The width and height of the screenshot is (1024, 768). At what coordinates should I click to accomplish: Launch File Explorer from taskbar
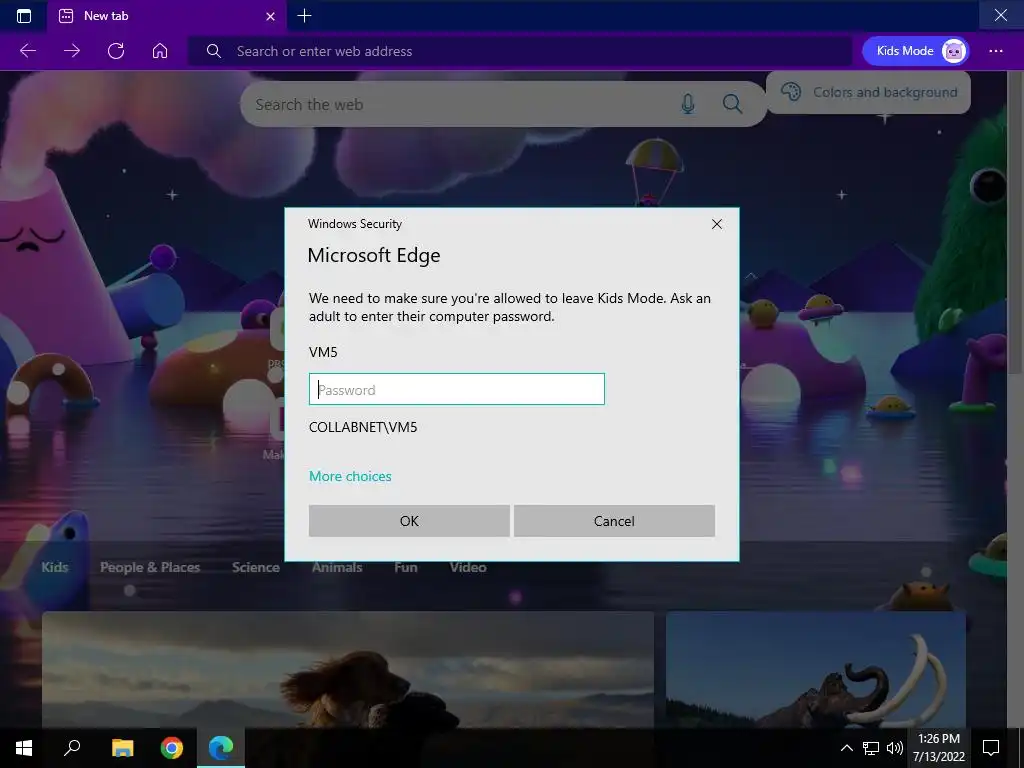[x=122, y=748]
